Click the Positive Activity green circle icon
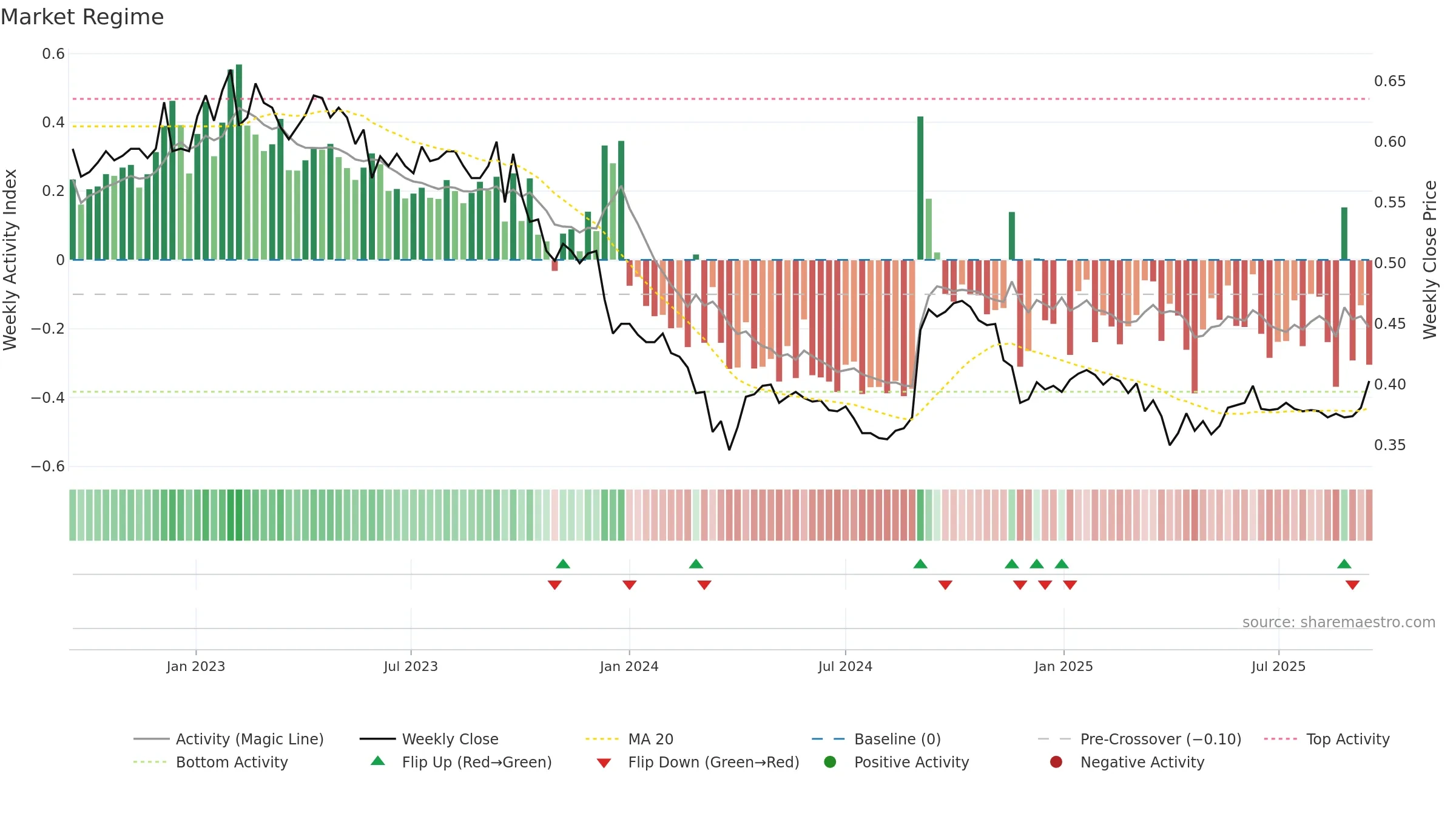This screenshot has height=819, width=1456. (x=830, y=761)
